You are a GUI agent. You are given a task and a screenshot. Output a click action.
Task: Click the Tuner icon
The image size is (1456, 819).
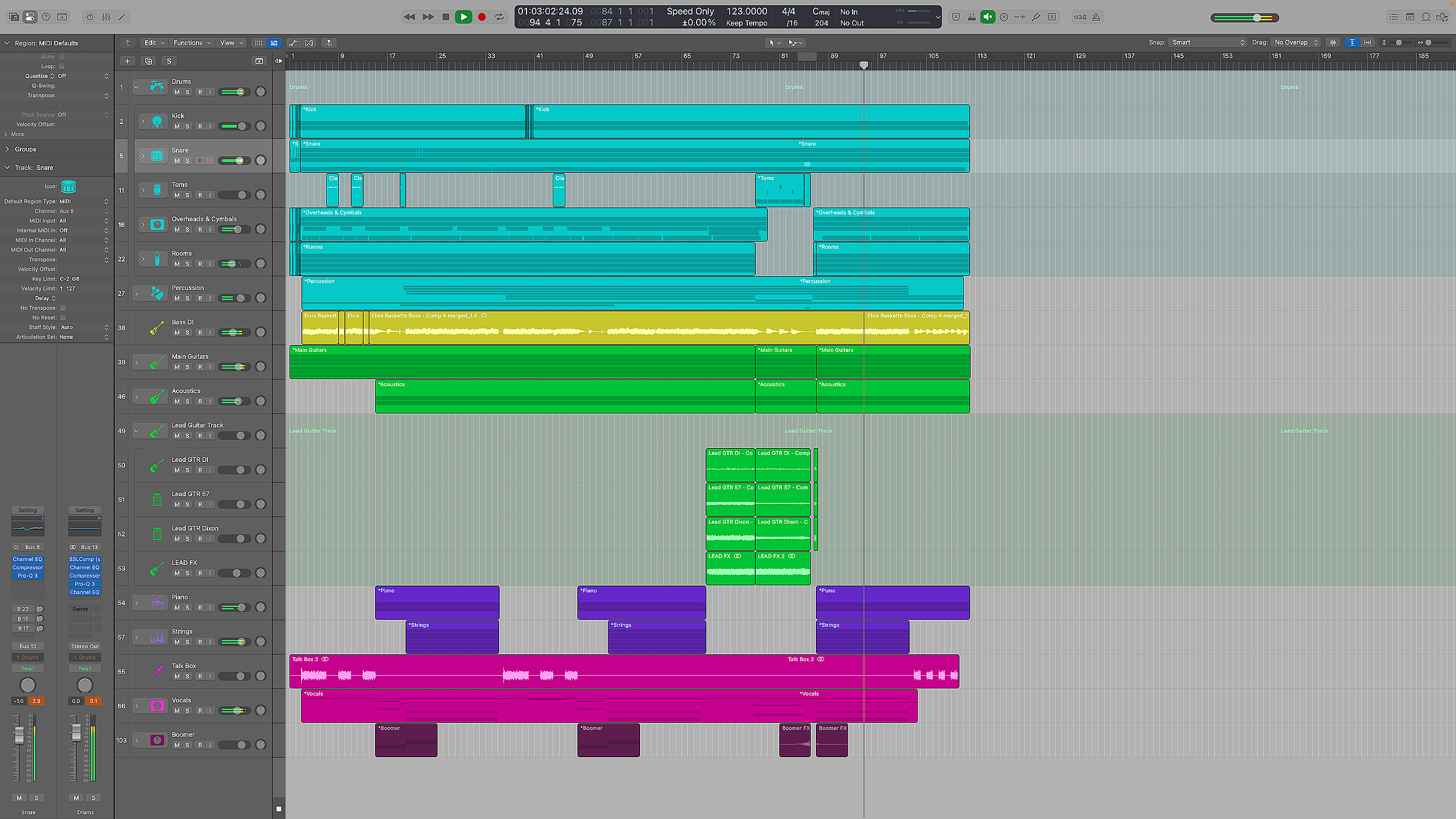point(1036,17)
